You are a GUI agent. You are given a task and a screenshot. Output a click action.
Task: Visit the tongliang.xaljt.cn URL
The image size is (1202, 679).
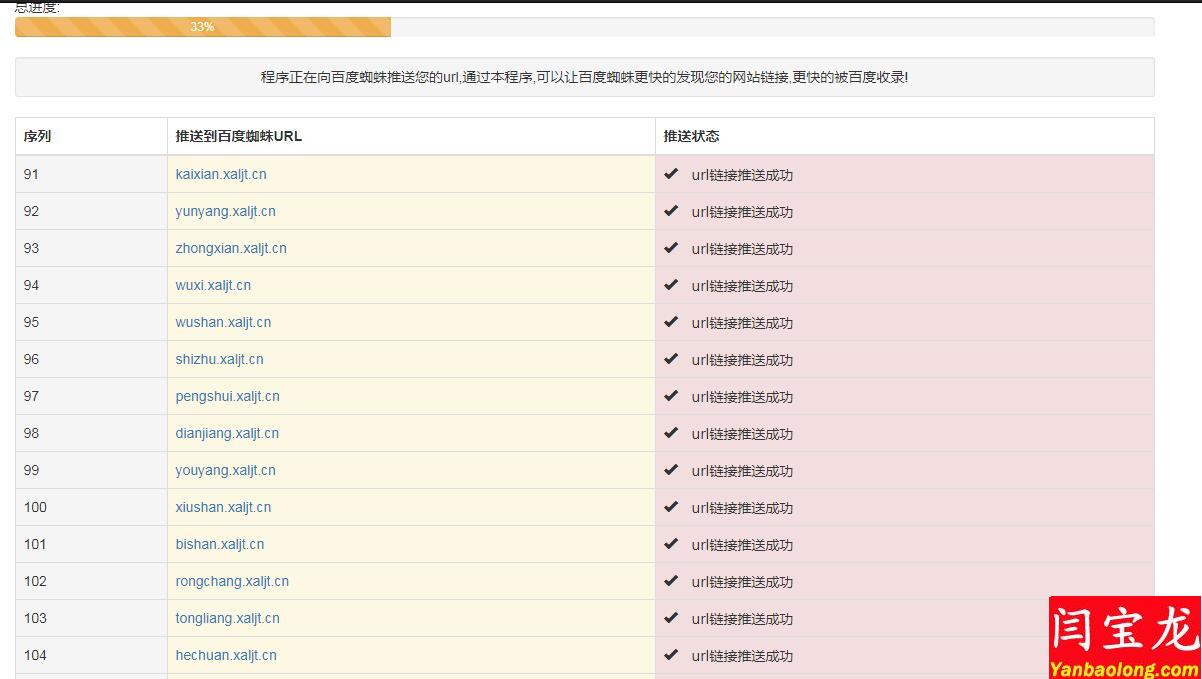(227, 618)
